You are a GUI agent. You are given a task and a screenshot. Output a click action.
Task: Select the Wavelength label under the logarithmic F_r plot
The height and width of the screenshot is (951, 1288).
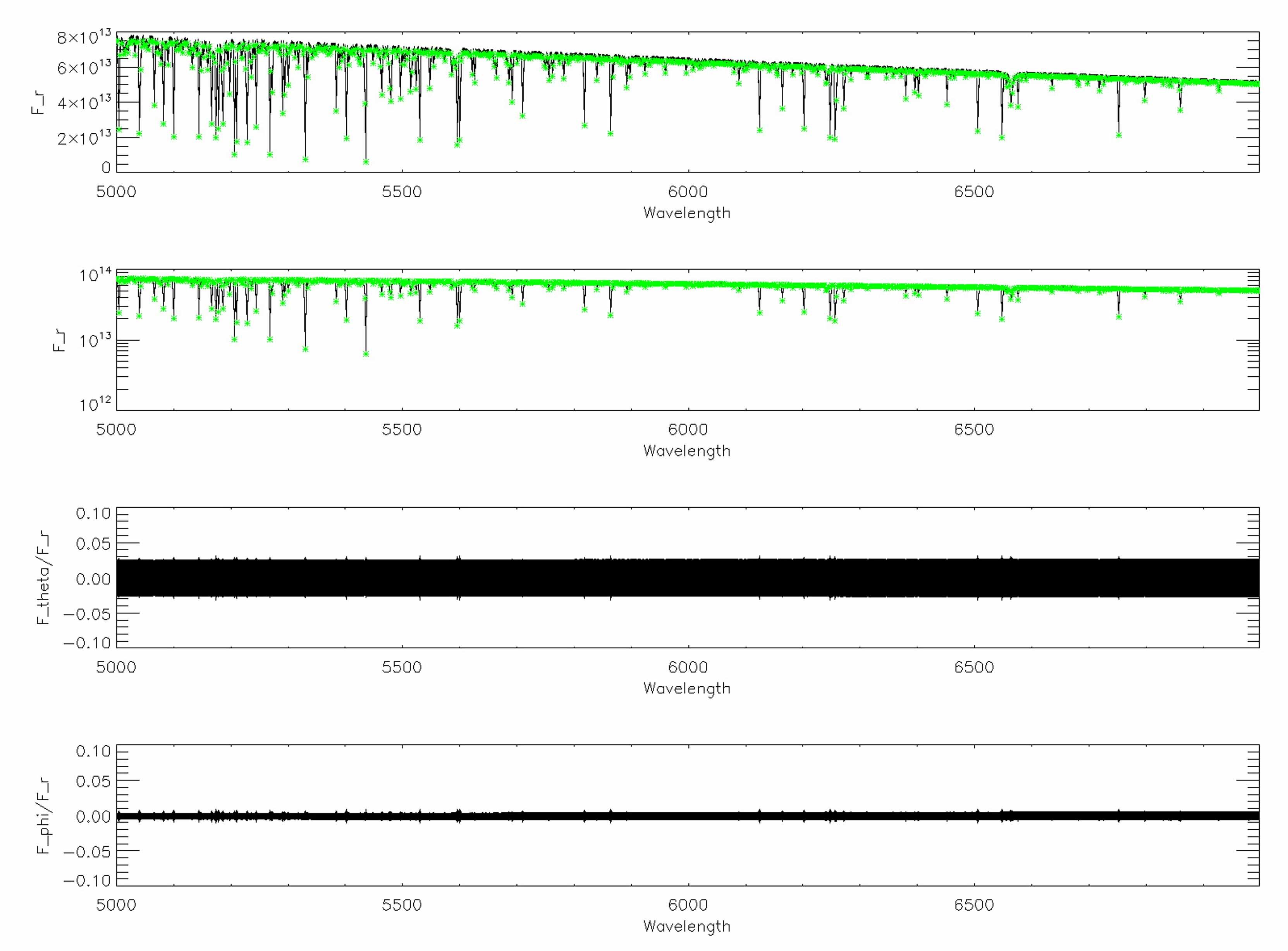tap(687, 451)
